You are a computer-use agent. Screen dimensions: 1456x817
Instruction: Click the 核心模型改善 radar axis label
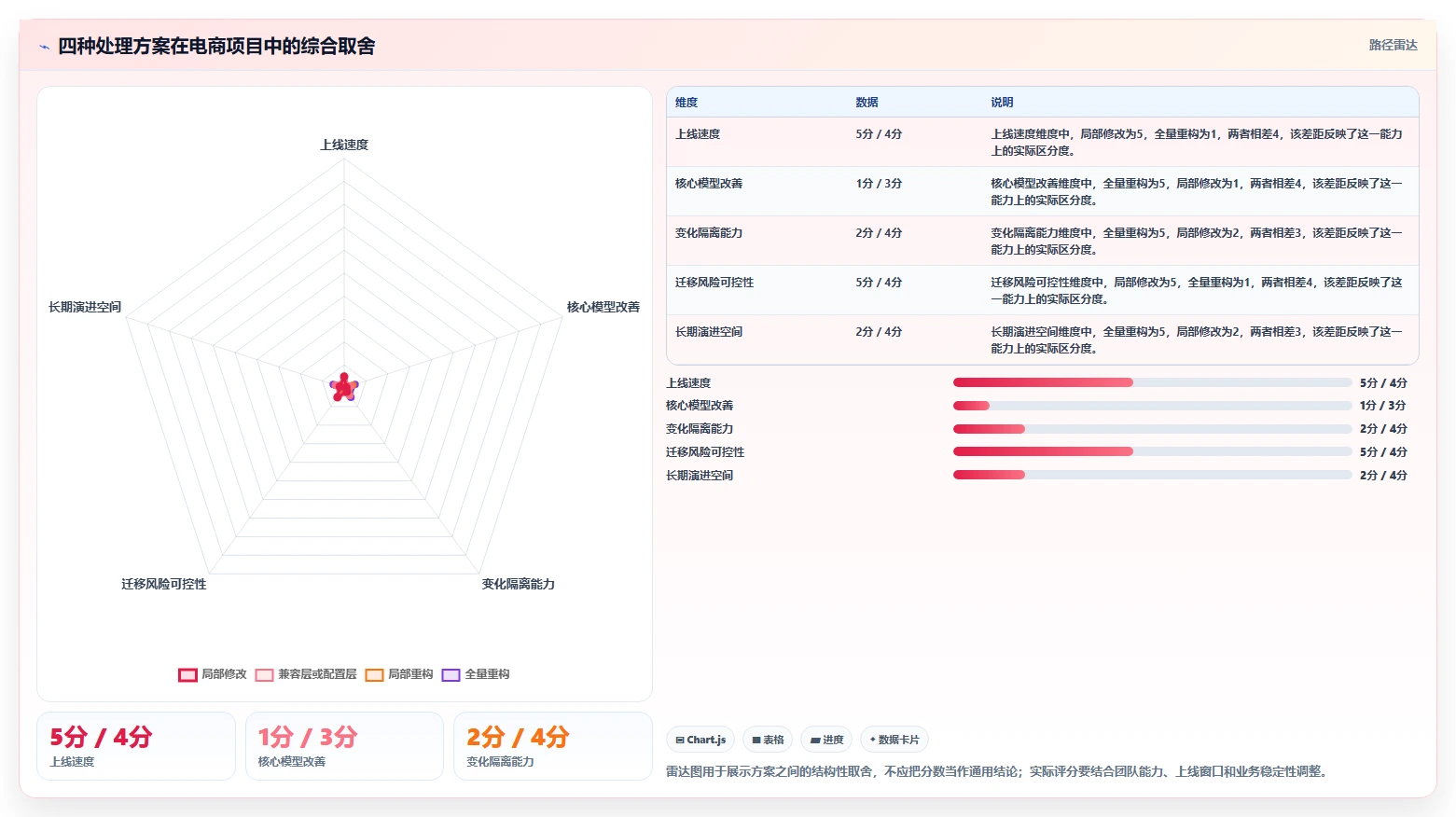tap(603, 307)
